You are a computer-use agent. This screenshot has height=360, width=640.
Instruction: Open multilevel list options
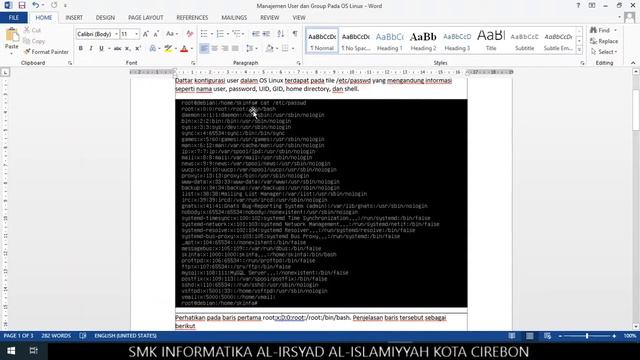pyautogui.click(x=236, y=34)
